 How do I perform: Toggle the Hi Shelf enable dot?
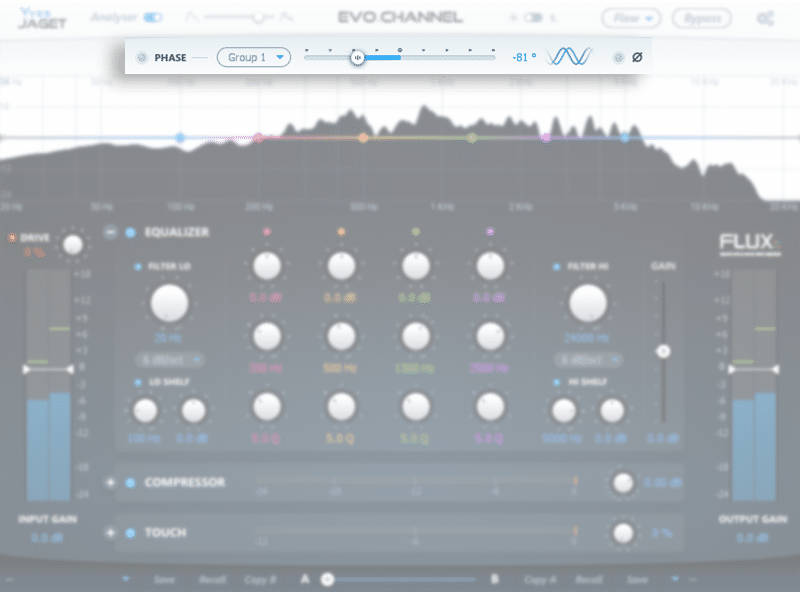[557, 382]
